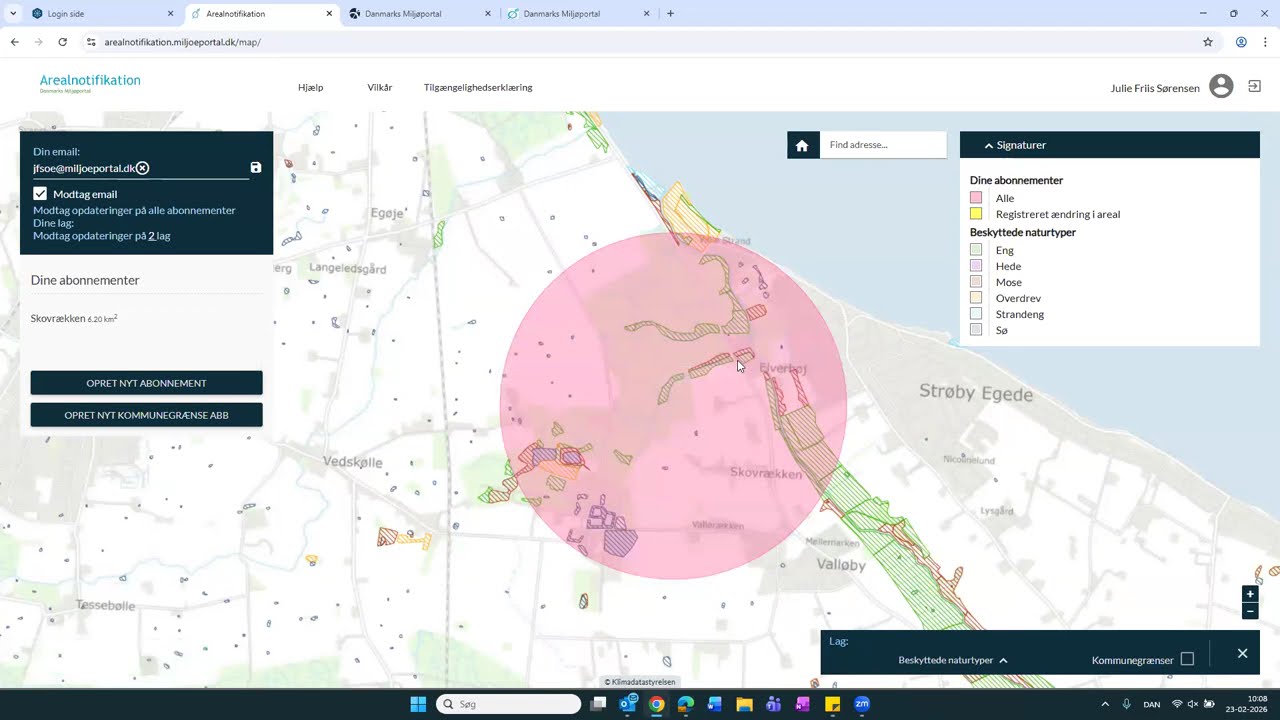The image size is (1280, 720).
Task: Click OPRET NYT ABONNEMENT button
Action: [x=146, y=383]
